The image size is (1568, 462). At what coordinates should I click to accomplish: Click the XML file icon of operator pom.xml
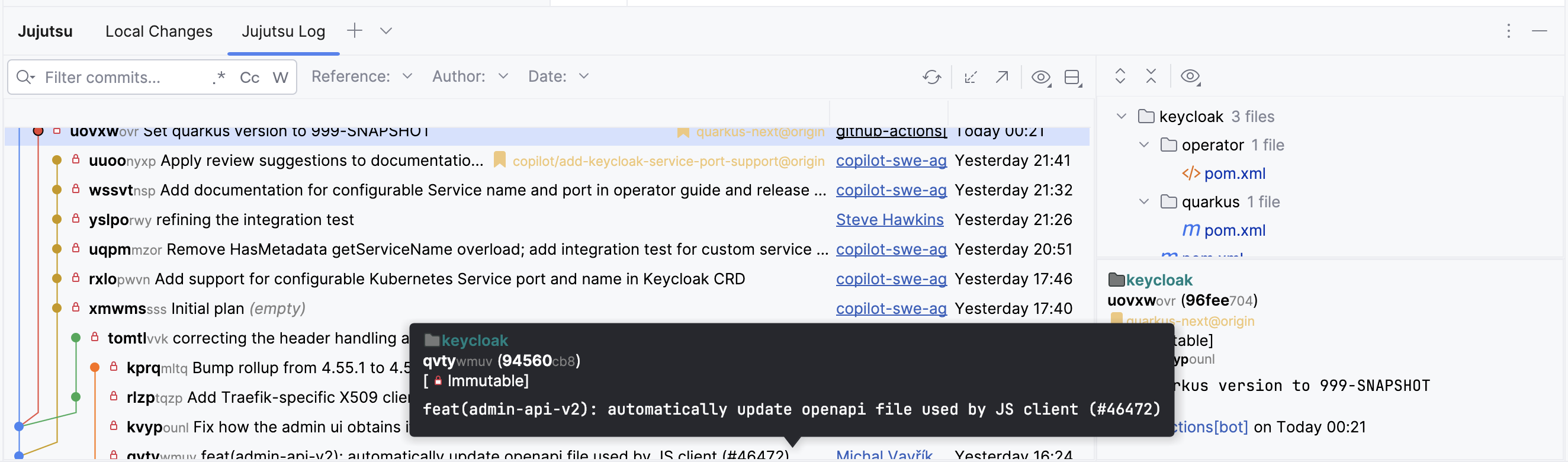point(1191,174)
